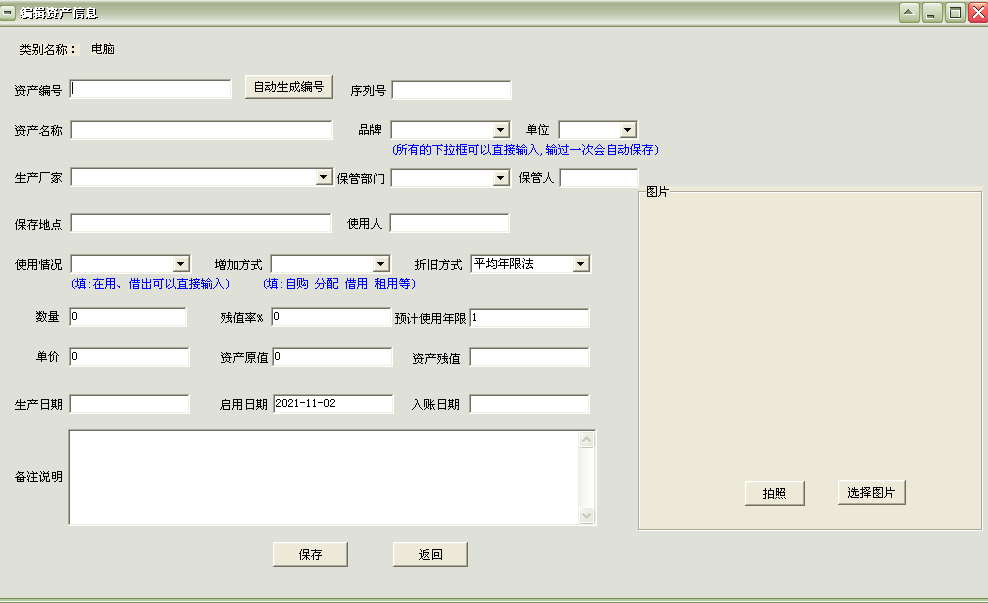The height and width of the screenshot is (603, 988).
Task: Click the category name text 电脑
Action: click(103, 49)
